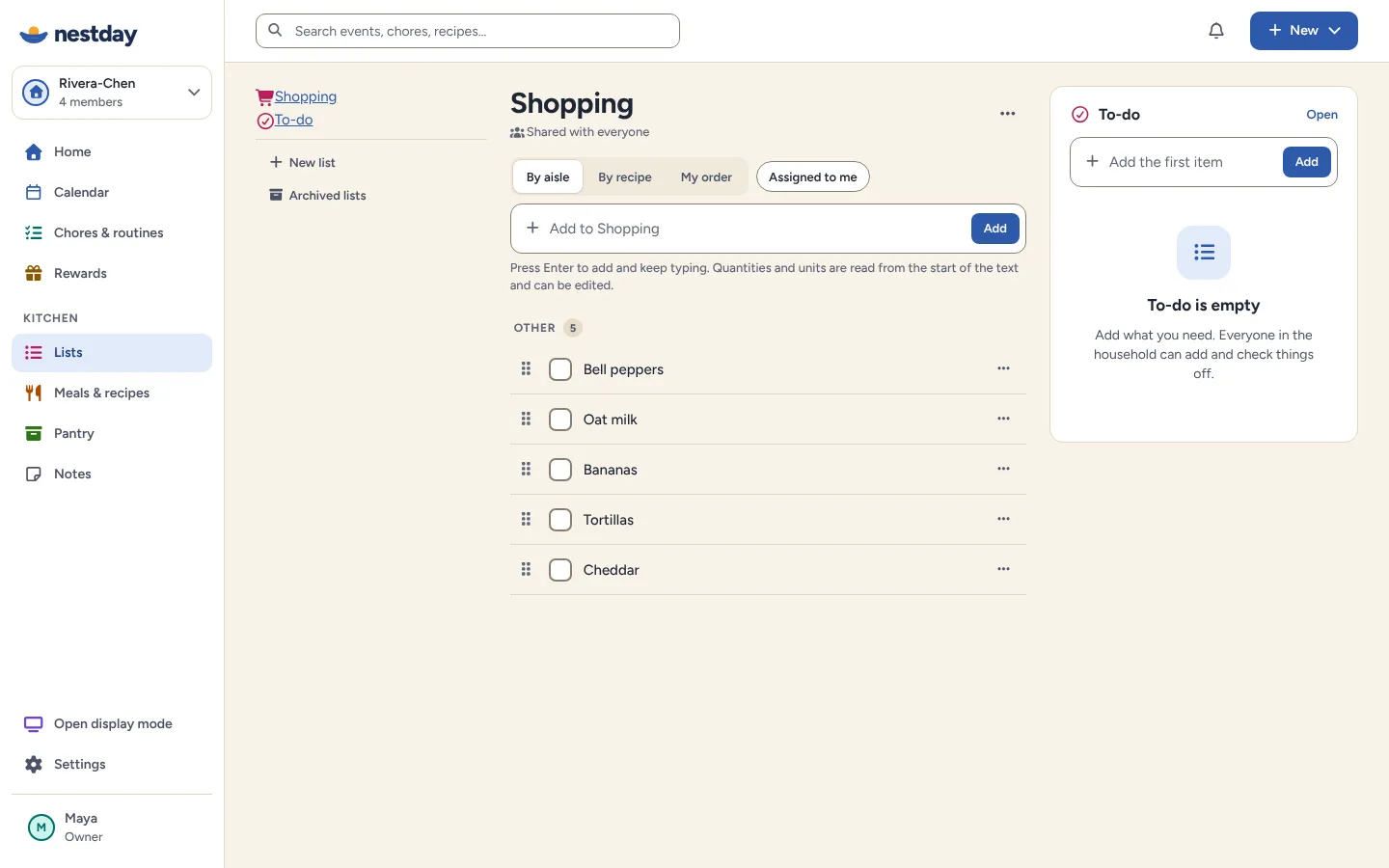Screen dimensions: 1389x868
Task: Check off Bell peppers
Action: coord(560,369)
